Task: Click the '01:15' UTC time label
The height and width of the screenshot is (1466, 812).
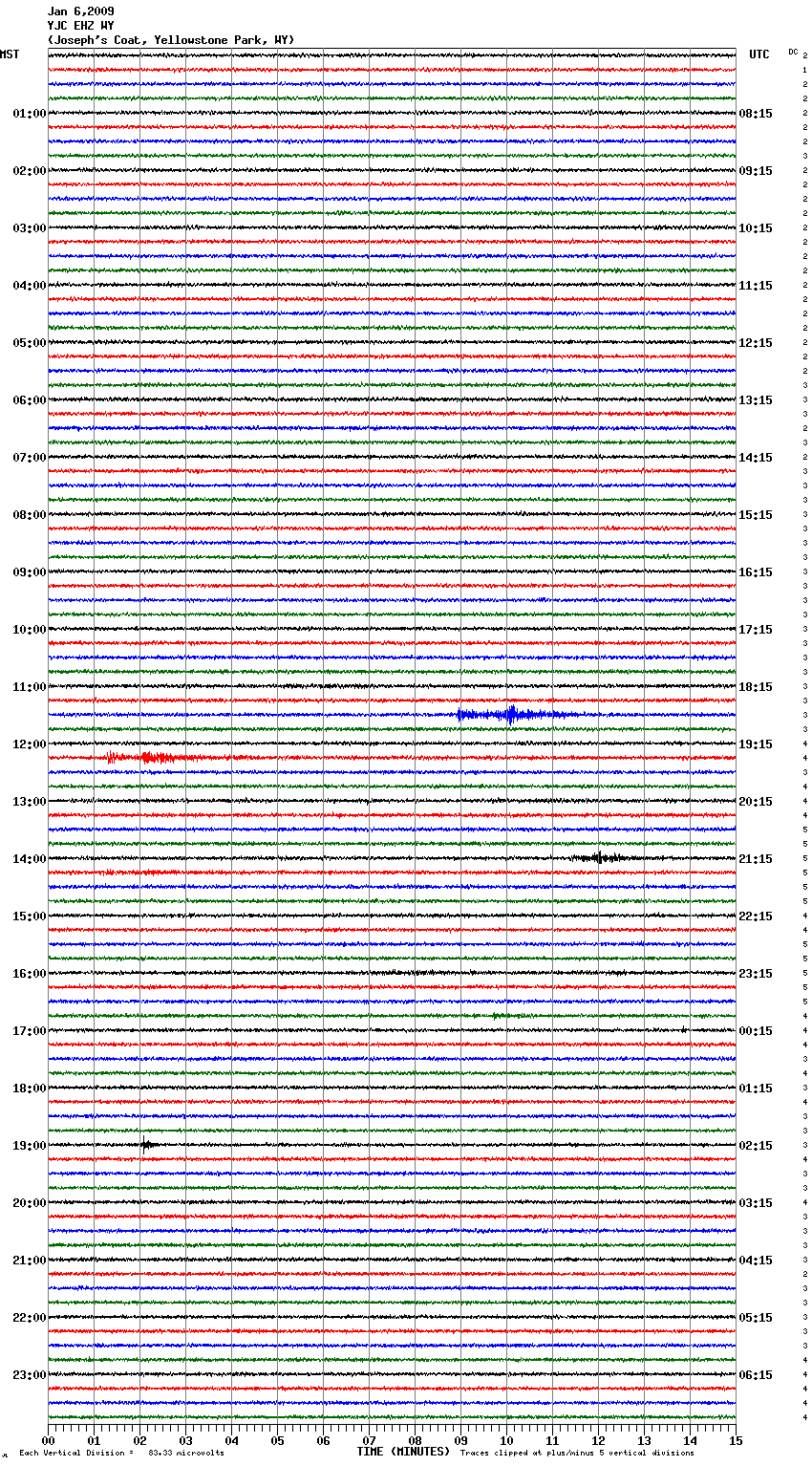Action: coord(756,1089)
